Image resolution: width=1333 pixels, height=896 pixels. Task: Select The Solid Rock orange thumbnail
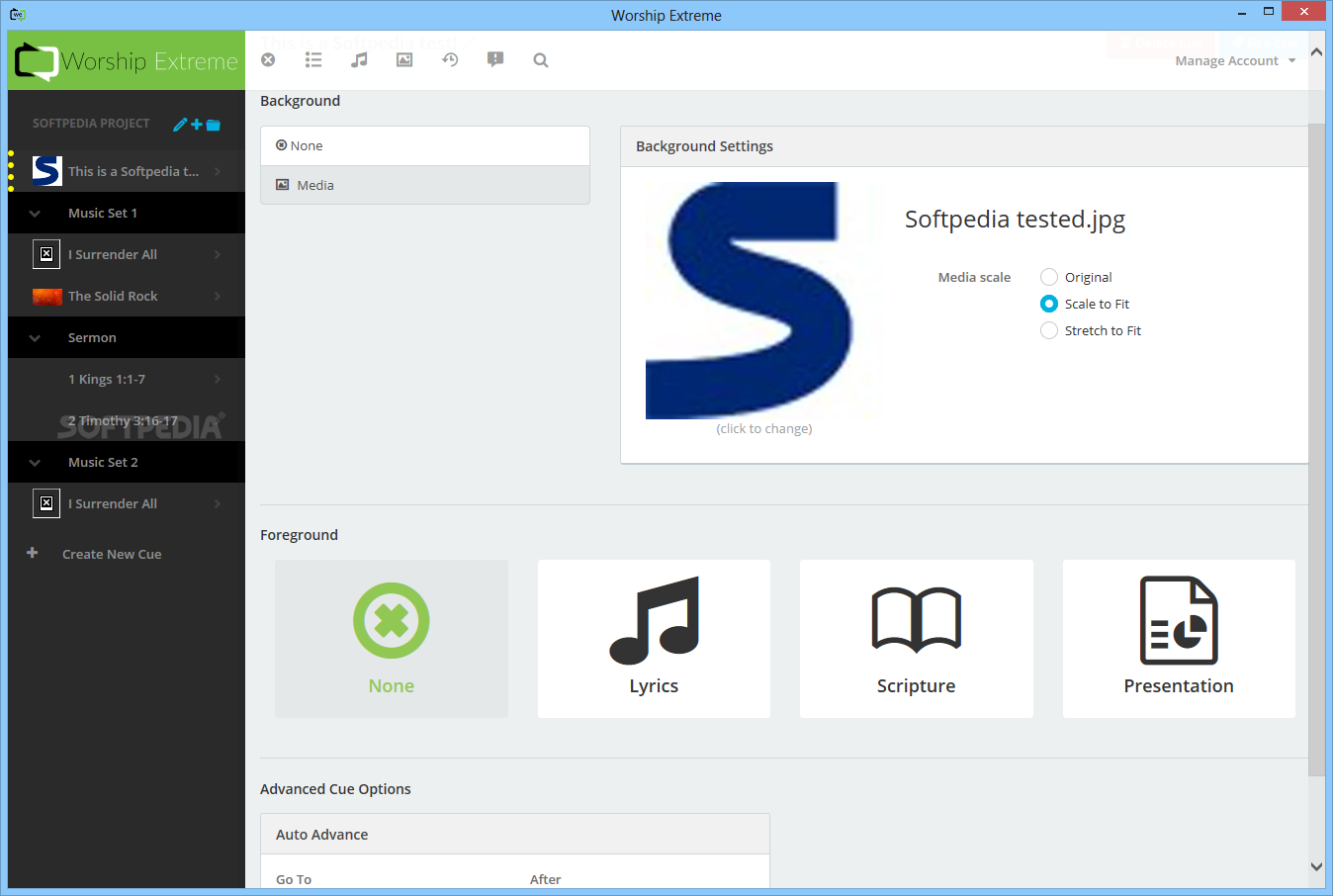click(x=47, y=296)
